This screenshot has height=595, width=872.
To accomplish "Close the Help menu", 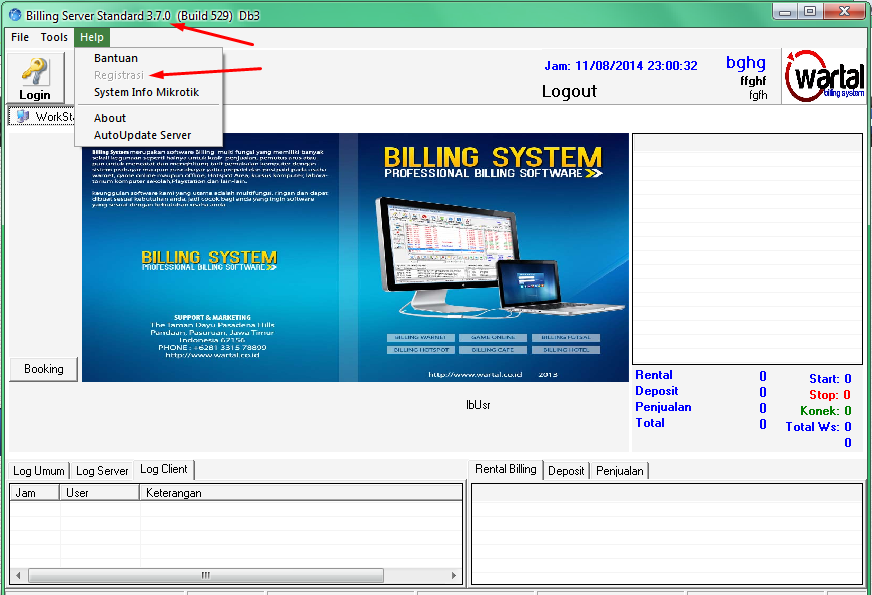I will (92, 37).
